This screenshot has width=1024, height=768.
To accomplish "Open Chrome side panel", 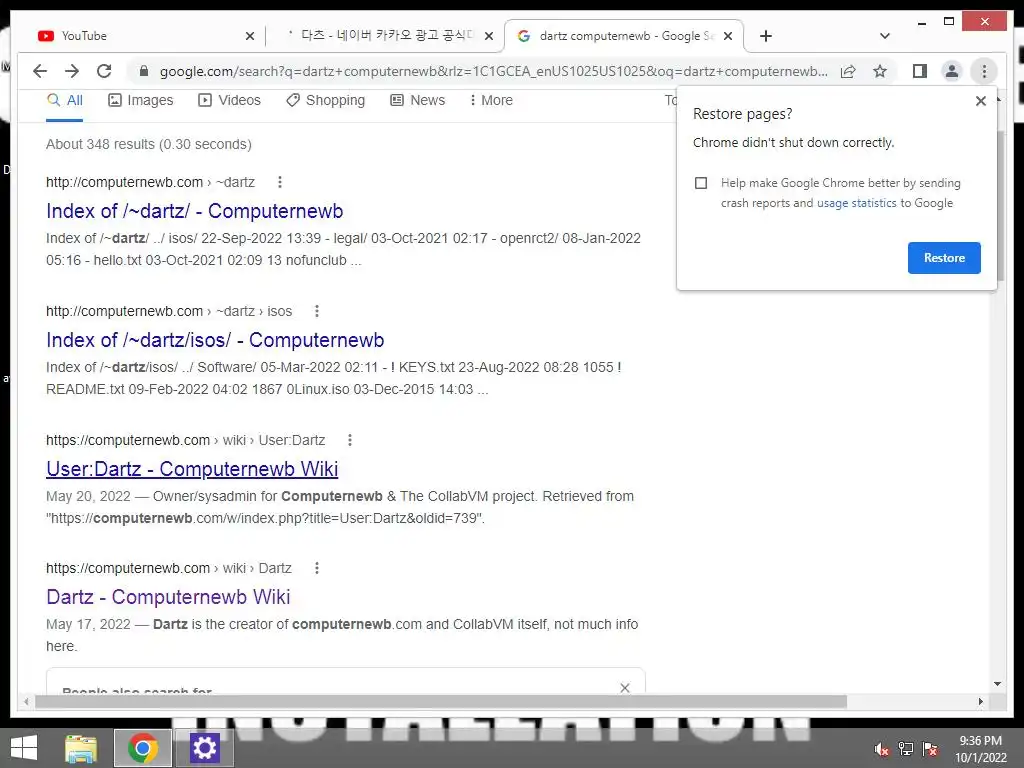I will [920, 71].
